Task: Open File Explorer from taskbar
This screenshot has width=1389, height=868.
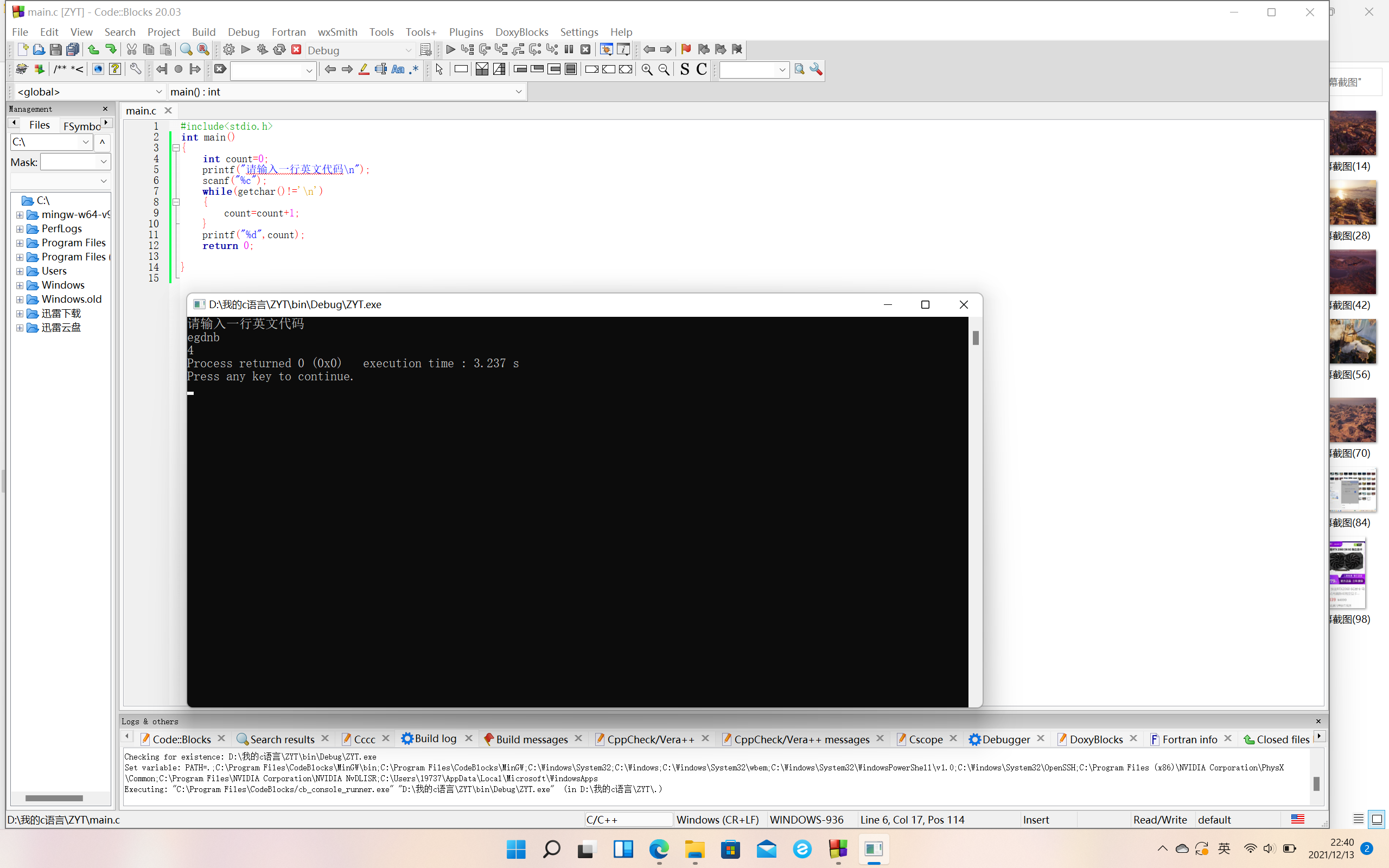Action: point(694,849)
